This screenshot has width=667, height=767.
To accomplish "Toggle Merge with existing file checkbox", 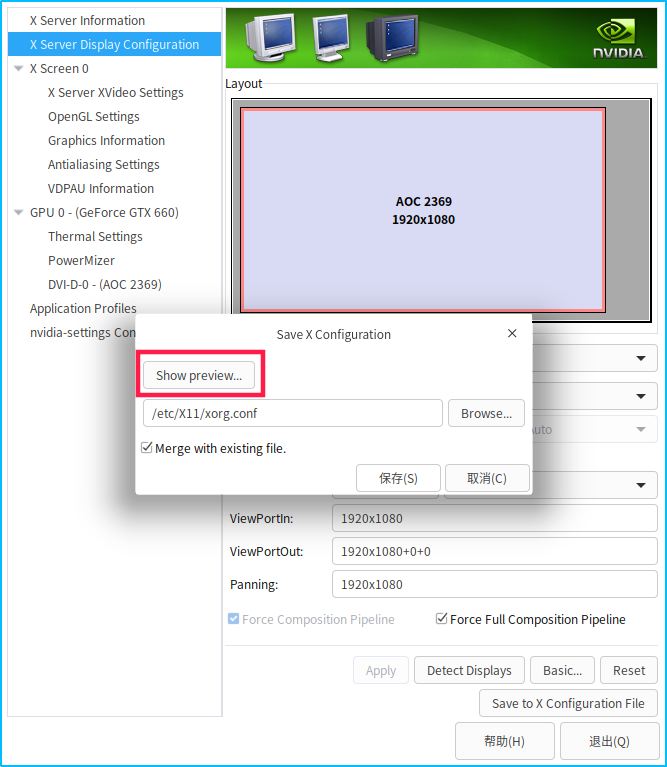I will pos(146,448).
